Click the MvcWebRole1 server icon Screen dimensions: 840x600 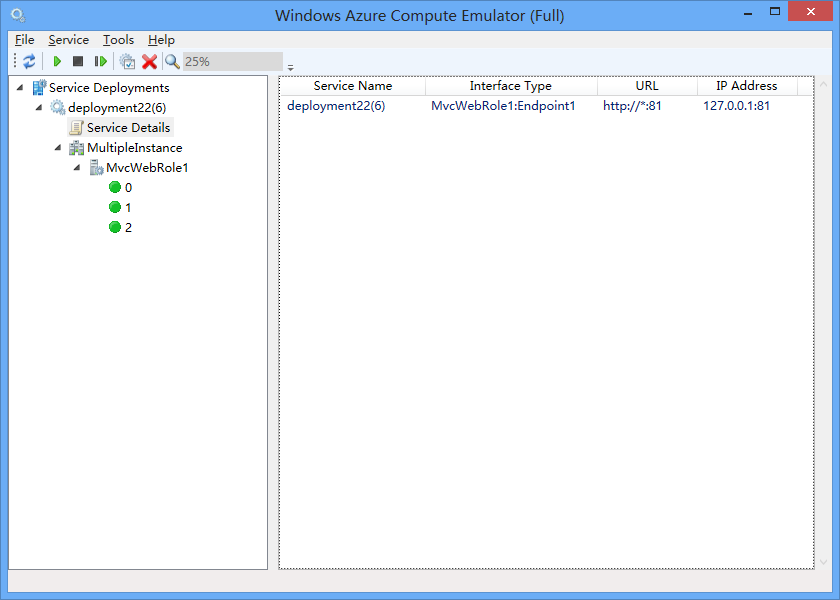pyautogui.click(x=96, y=168)
